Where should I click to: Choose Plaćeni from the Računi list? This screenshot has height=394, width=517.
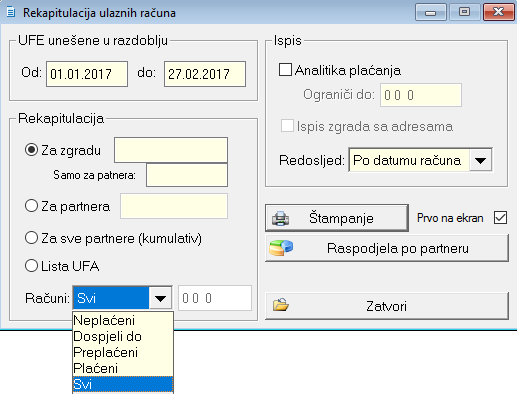click(123, 368)
